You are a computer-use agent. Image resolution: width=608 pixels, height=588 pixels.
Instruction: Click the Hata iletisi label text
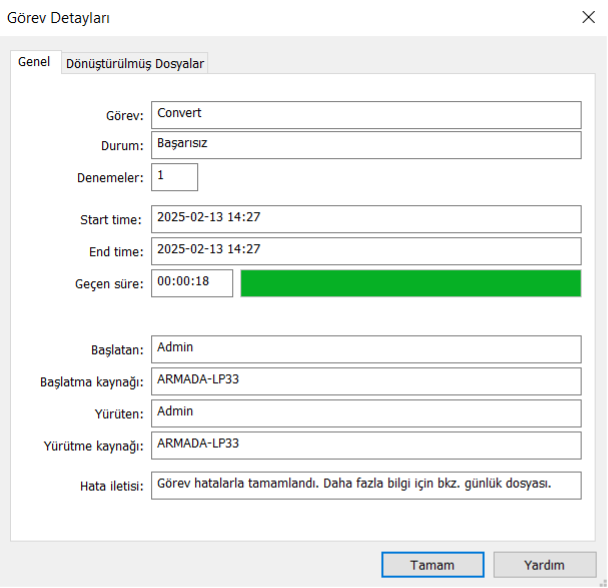coord(111,486)
